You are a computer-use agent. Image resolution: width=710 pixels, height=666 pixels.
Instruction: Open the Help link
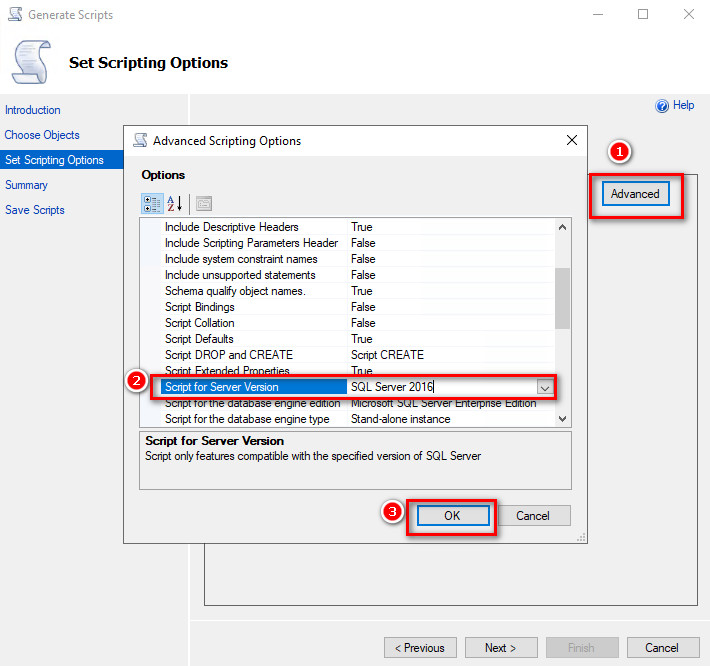683,105
